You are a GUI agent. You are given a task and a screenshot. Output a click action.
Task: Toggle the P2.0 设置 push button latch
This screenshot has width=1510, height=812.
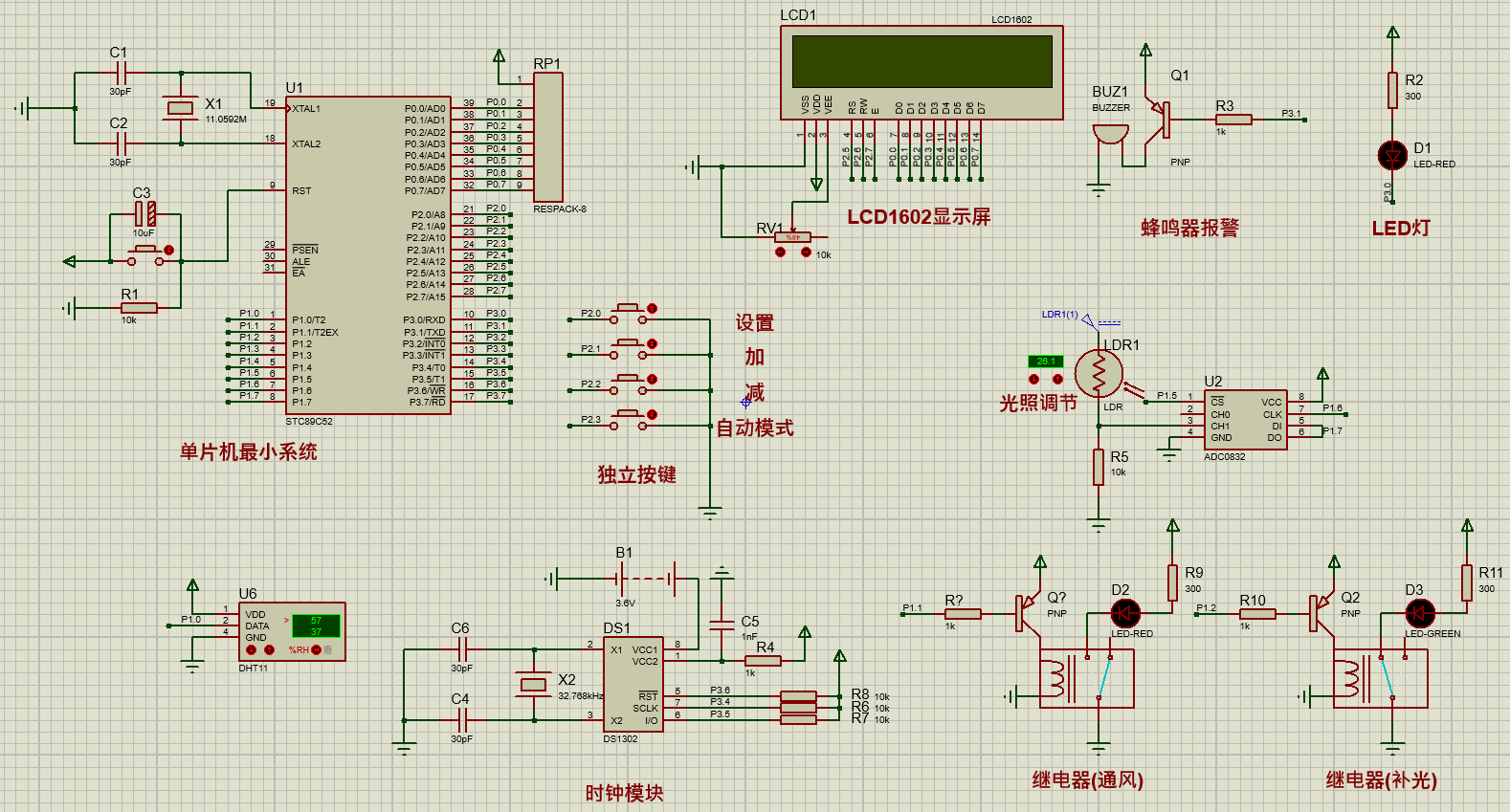(652, 308)
